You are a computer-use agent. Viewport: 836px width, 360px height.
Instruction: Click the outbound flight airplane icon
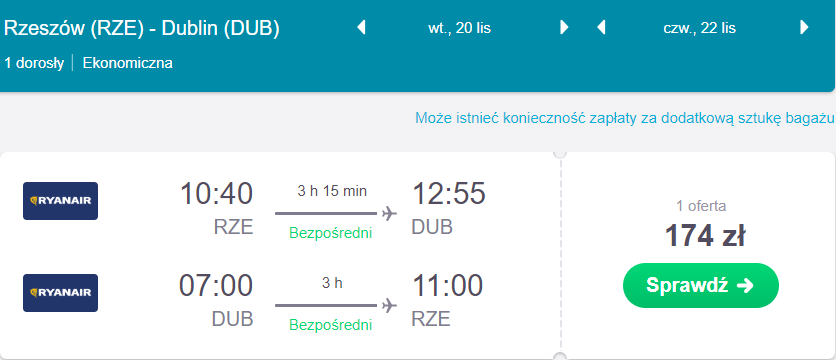coord(390,214)
